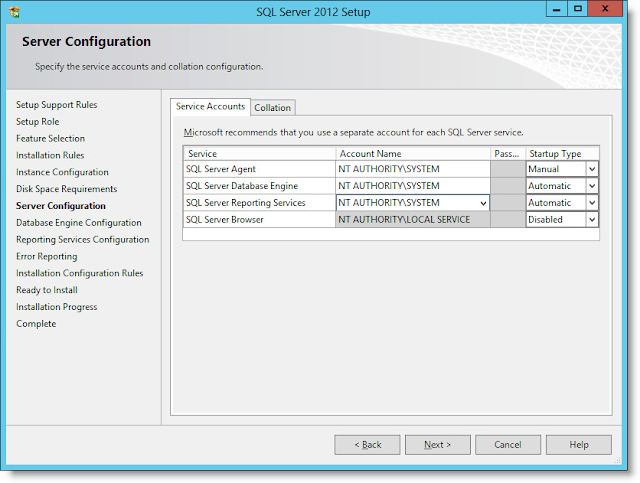
Task: Click Setup Role step in sidebar
Action: click(x=38, y=122)
